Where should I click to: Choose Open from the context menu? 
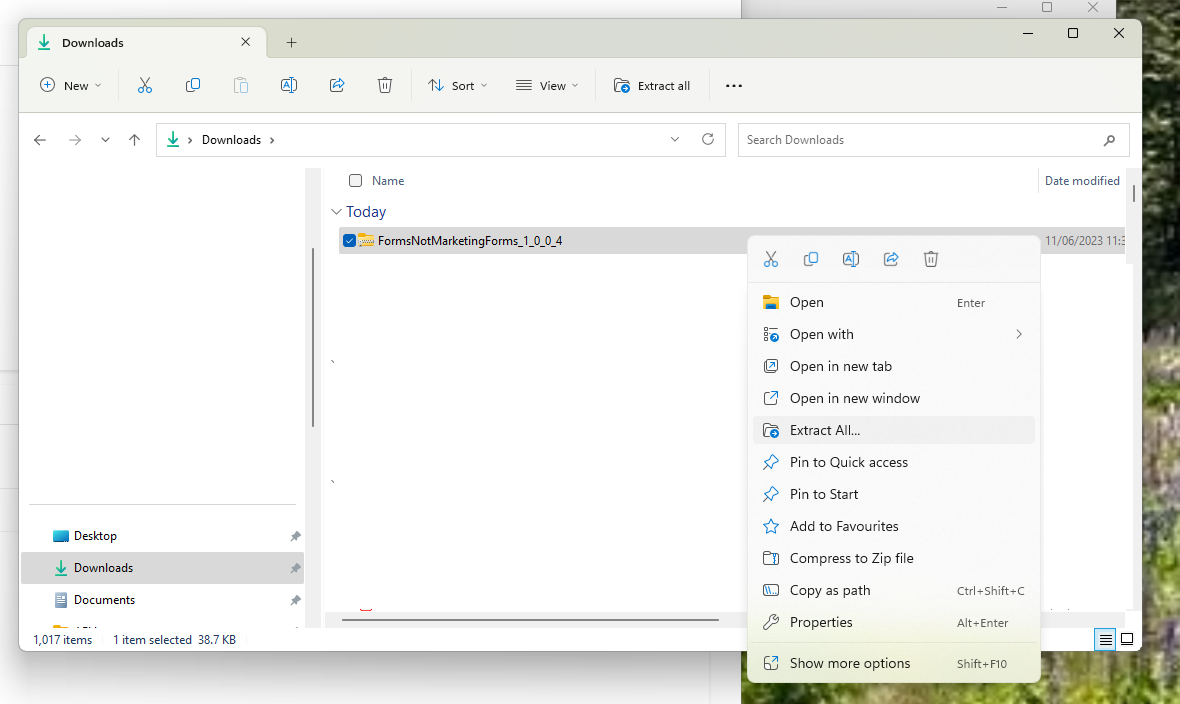893,303
